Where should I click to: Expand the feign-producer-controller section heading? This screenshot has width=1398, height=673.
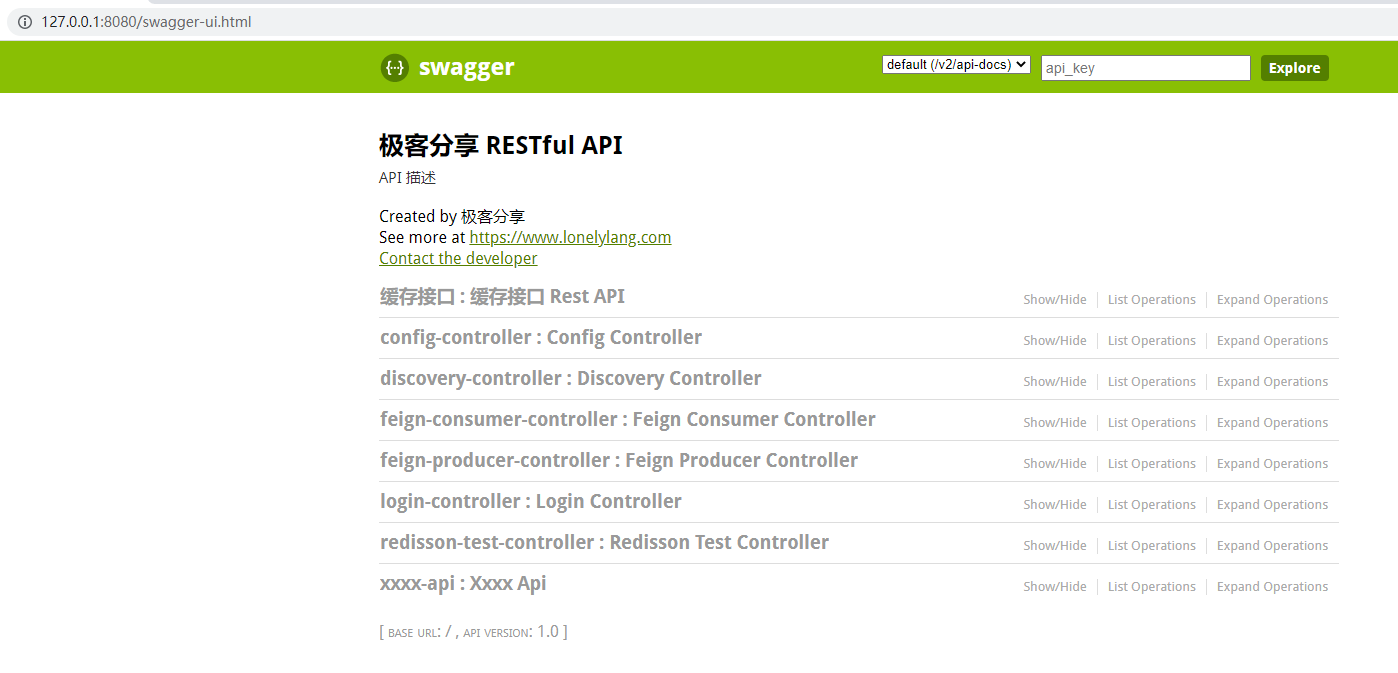click(619, 461)
